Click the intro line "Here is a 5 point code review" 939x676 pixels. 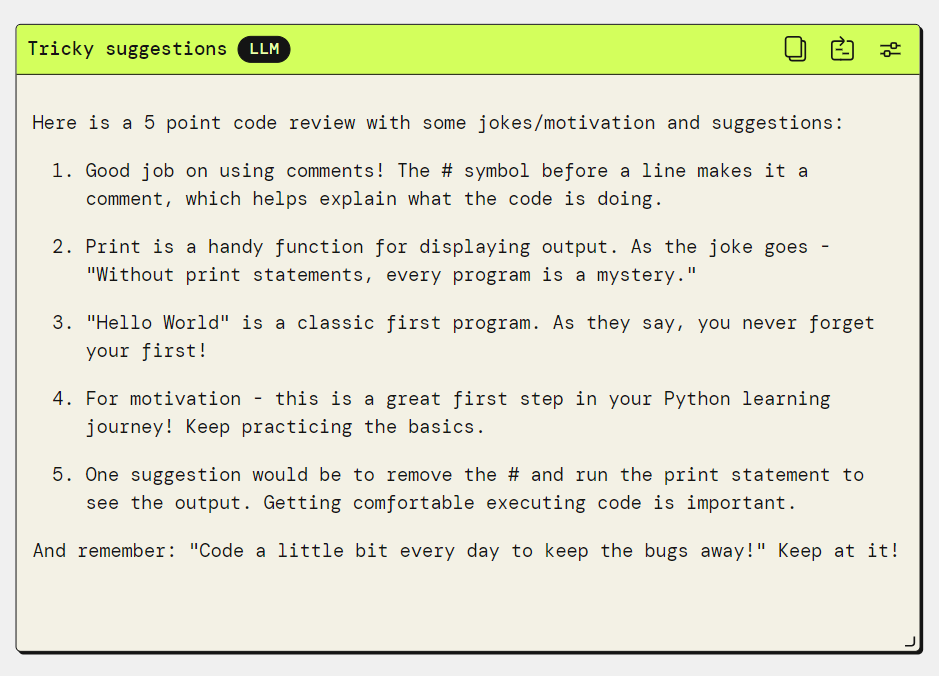pyautogui.click(x=438, y=123)
